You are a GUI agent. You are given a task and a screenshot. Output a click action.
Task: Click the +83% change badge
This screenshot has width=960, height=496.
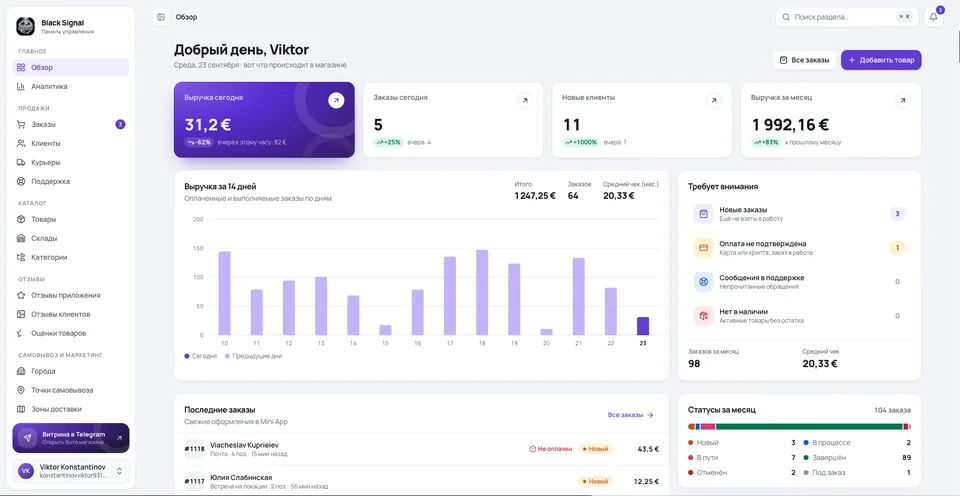767,142
